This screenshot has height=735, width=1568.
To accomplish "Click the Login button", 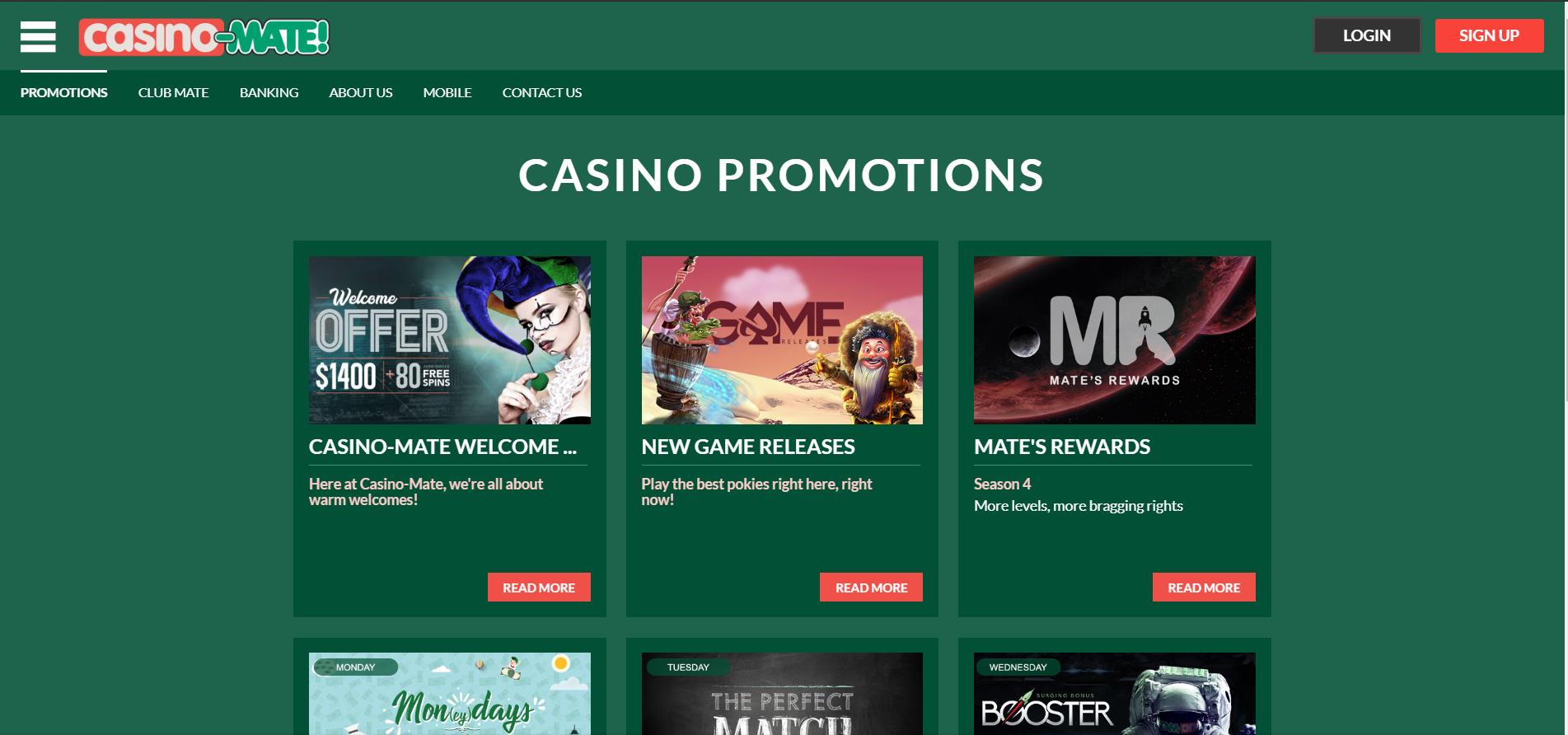I will 1367,35.
